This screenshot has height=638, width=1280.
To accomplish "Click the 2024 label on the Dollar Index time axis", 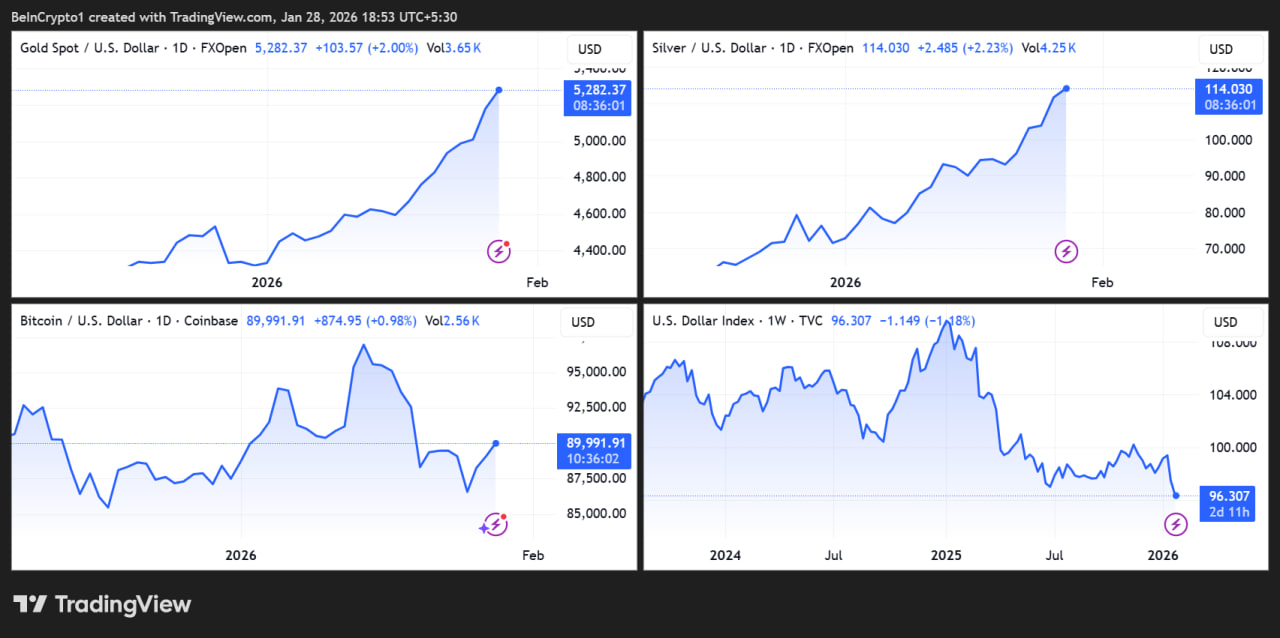I will click(725, 555).
